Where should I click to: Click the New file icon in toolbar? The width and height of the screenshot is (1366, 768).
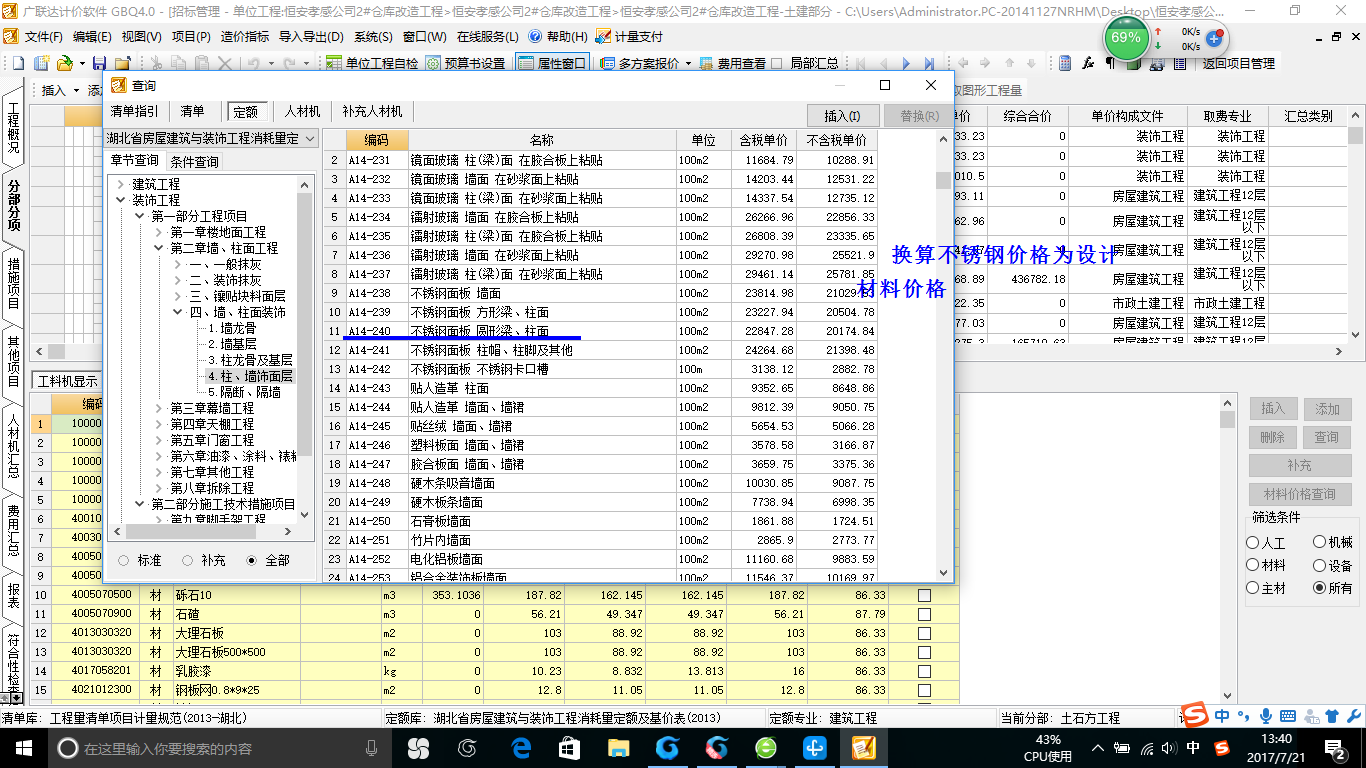(x=18, y=63)
